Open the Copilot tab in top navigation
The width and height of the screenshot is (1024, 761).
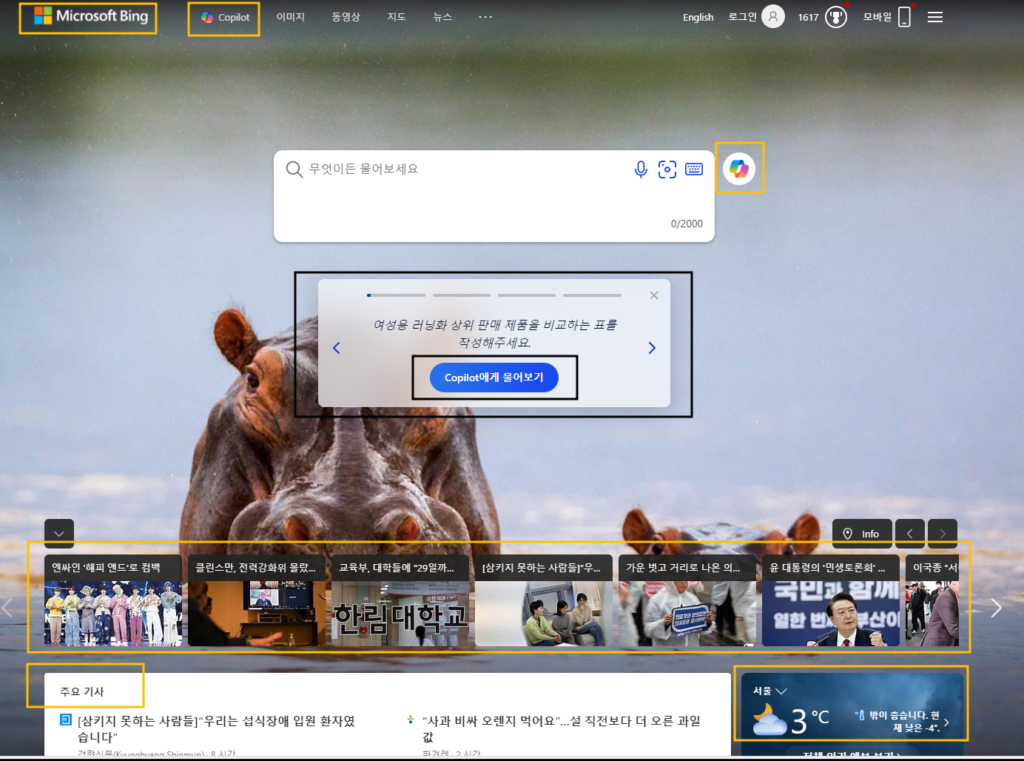225,18
